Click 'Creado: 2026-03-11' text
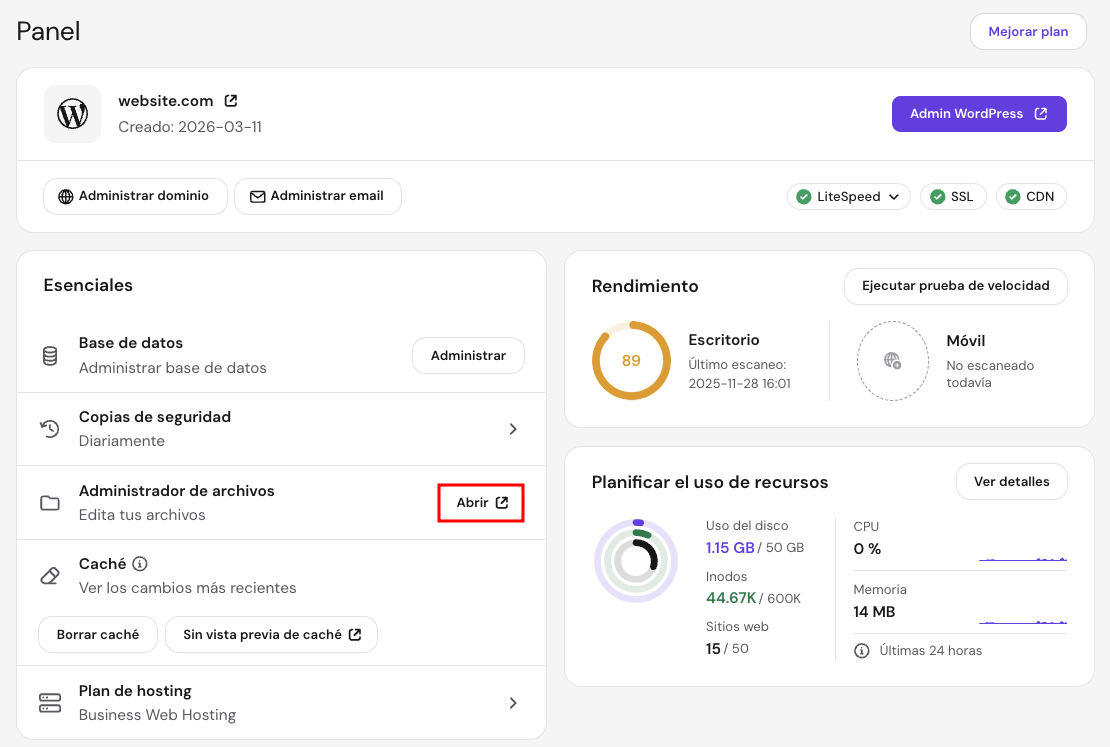 click(190, 127)
